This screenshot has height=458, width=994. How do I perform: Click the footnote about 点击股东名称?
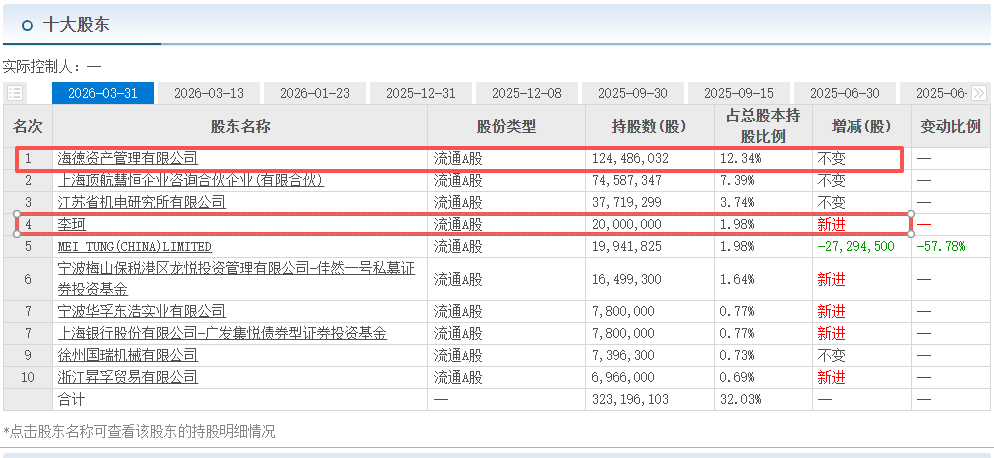(139, 432)
